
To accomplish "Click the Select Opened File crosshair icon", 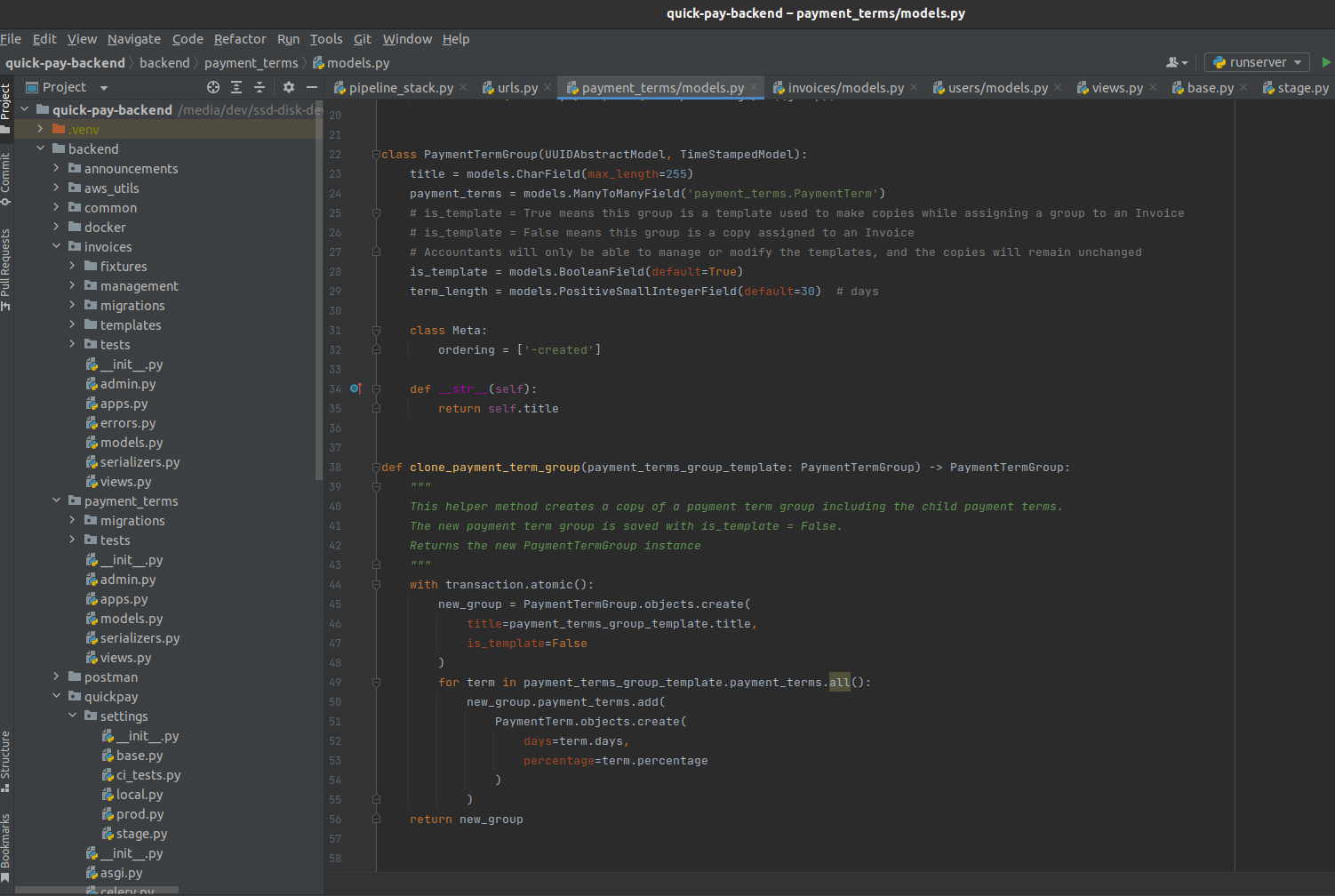I will click(x=213, y=87).
